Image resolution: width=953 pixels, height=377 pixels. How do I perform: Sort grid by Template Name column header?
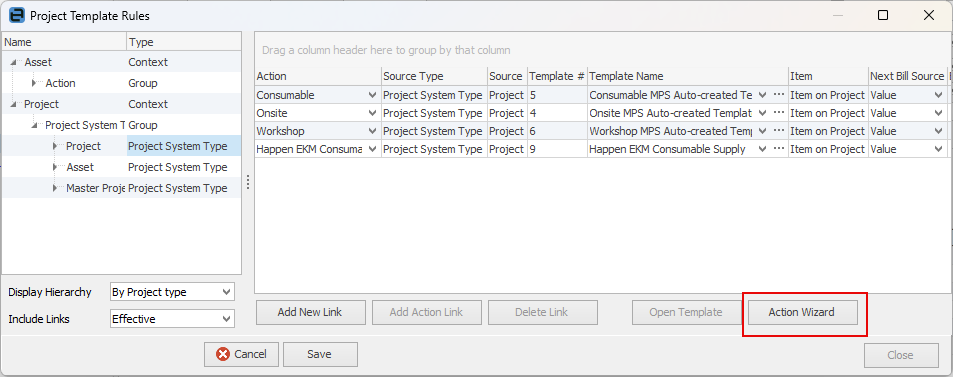(687, 76)
